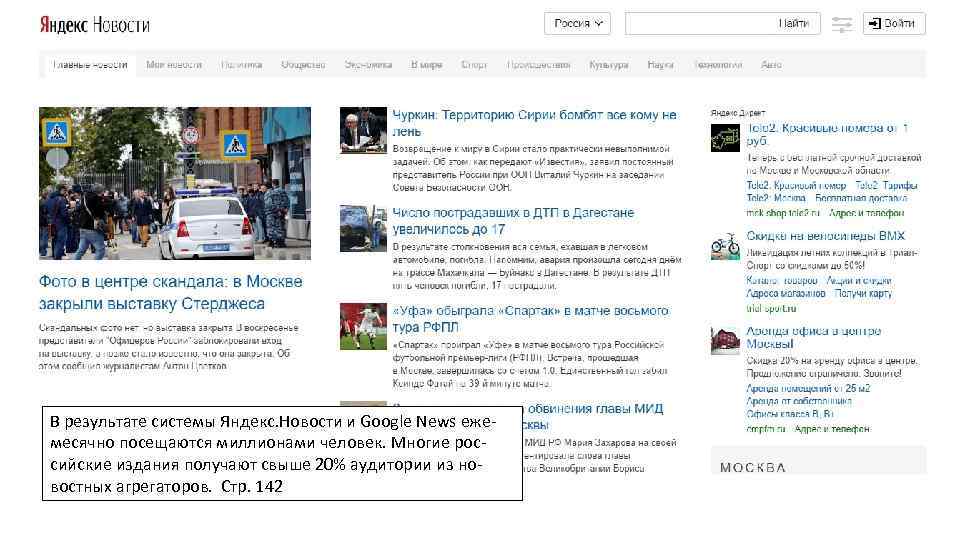Open headline about ДТП в Дагестане
This screenshot has height=540, width=960.
tap(513, 221)
